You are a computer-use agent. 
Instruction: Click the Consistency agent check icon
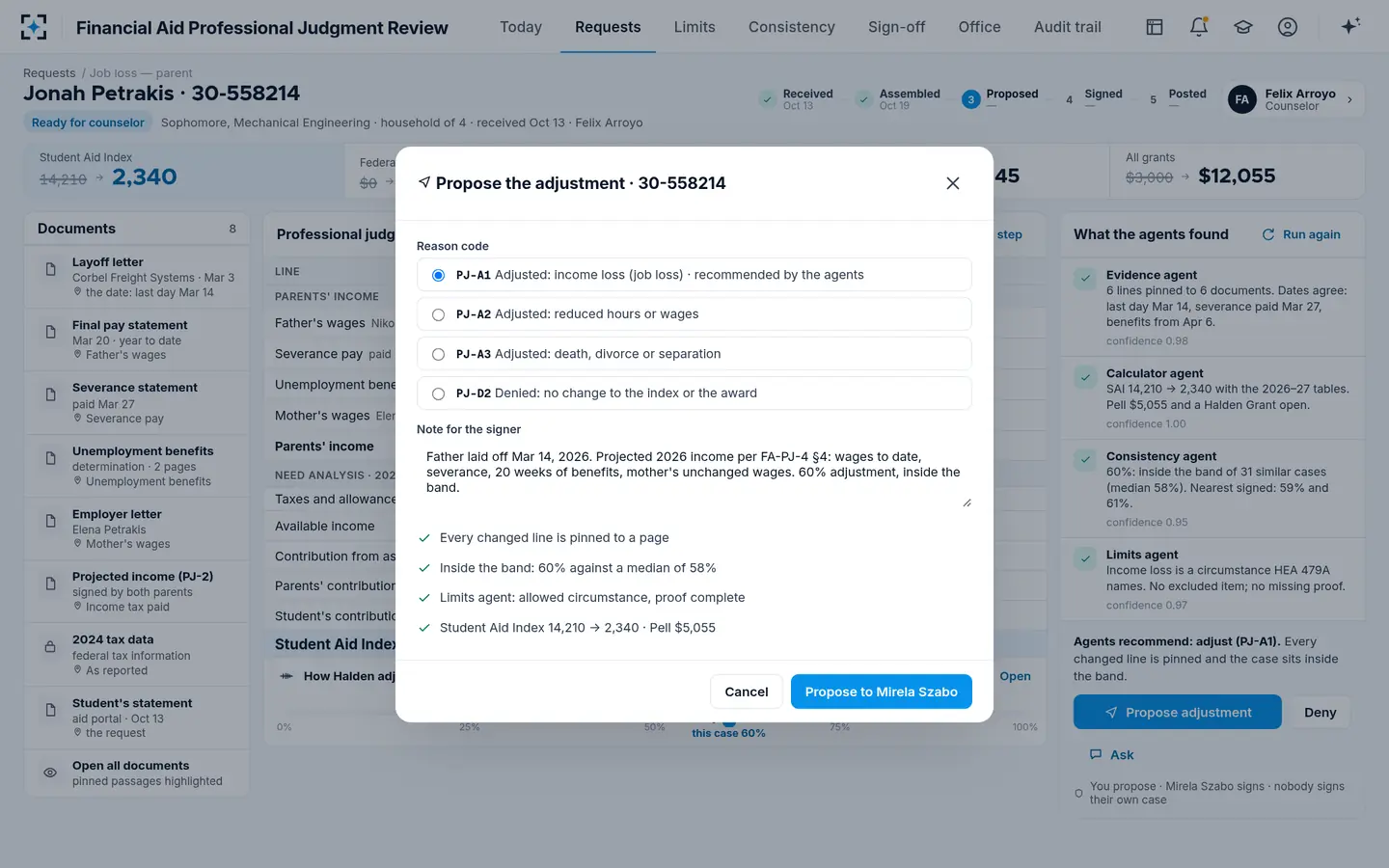click(x=1085, y=460)
